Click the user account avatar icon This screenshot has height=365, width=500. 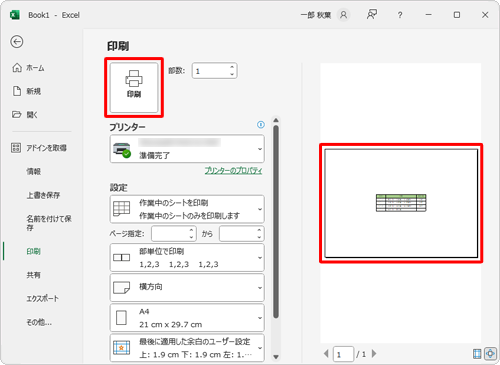(x=343, y=15)
